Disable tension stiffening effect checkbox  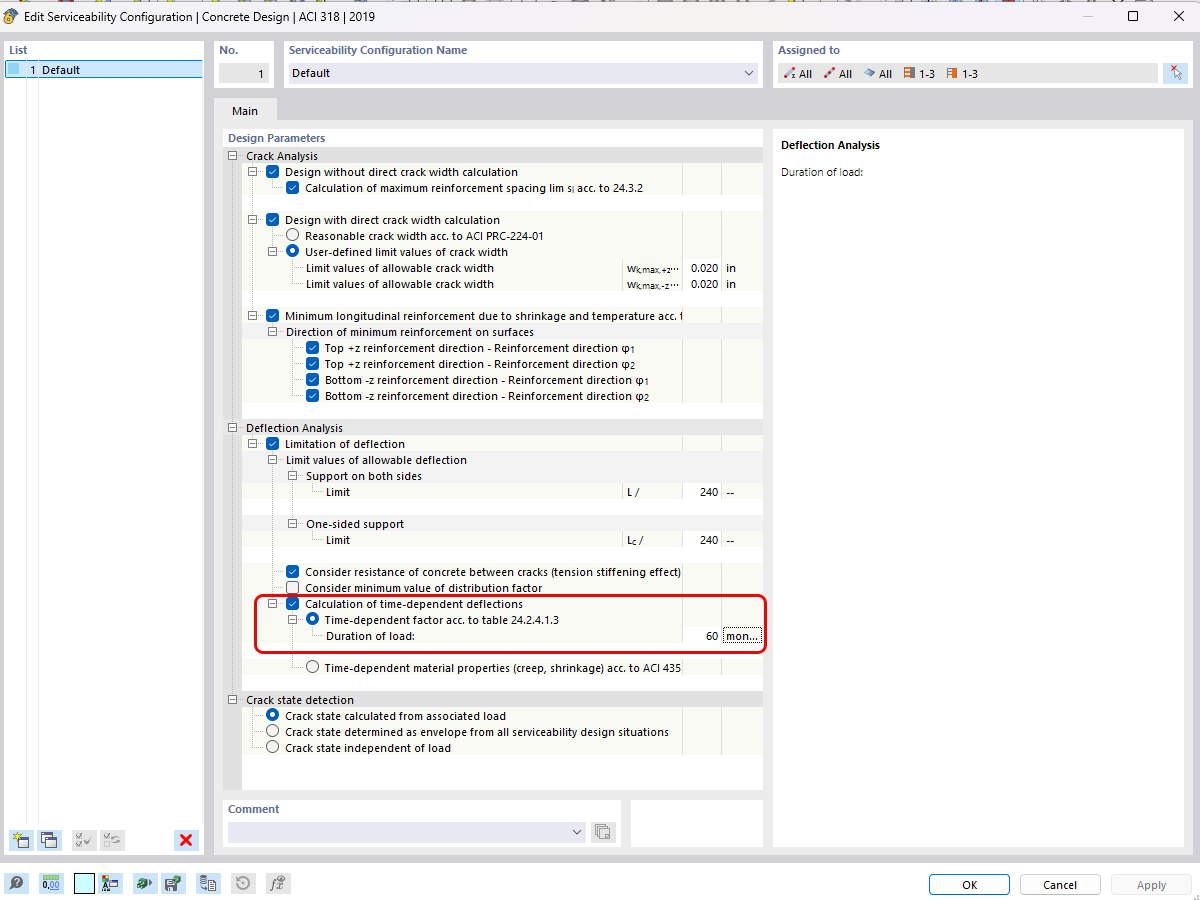292,571
